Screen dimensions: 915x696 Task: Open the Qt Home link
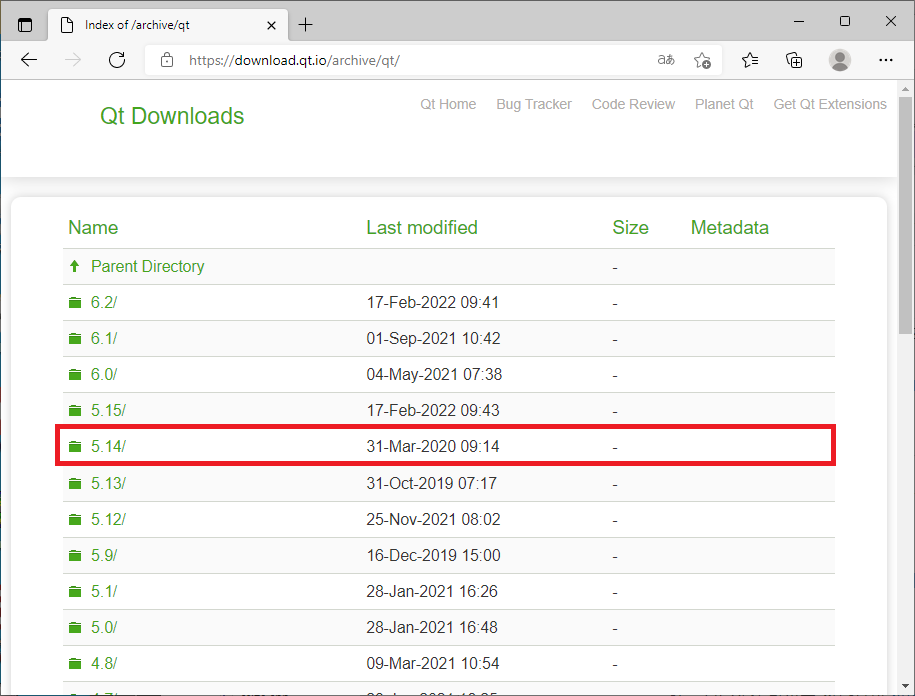click(448, 104)
